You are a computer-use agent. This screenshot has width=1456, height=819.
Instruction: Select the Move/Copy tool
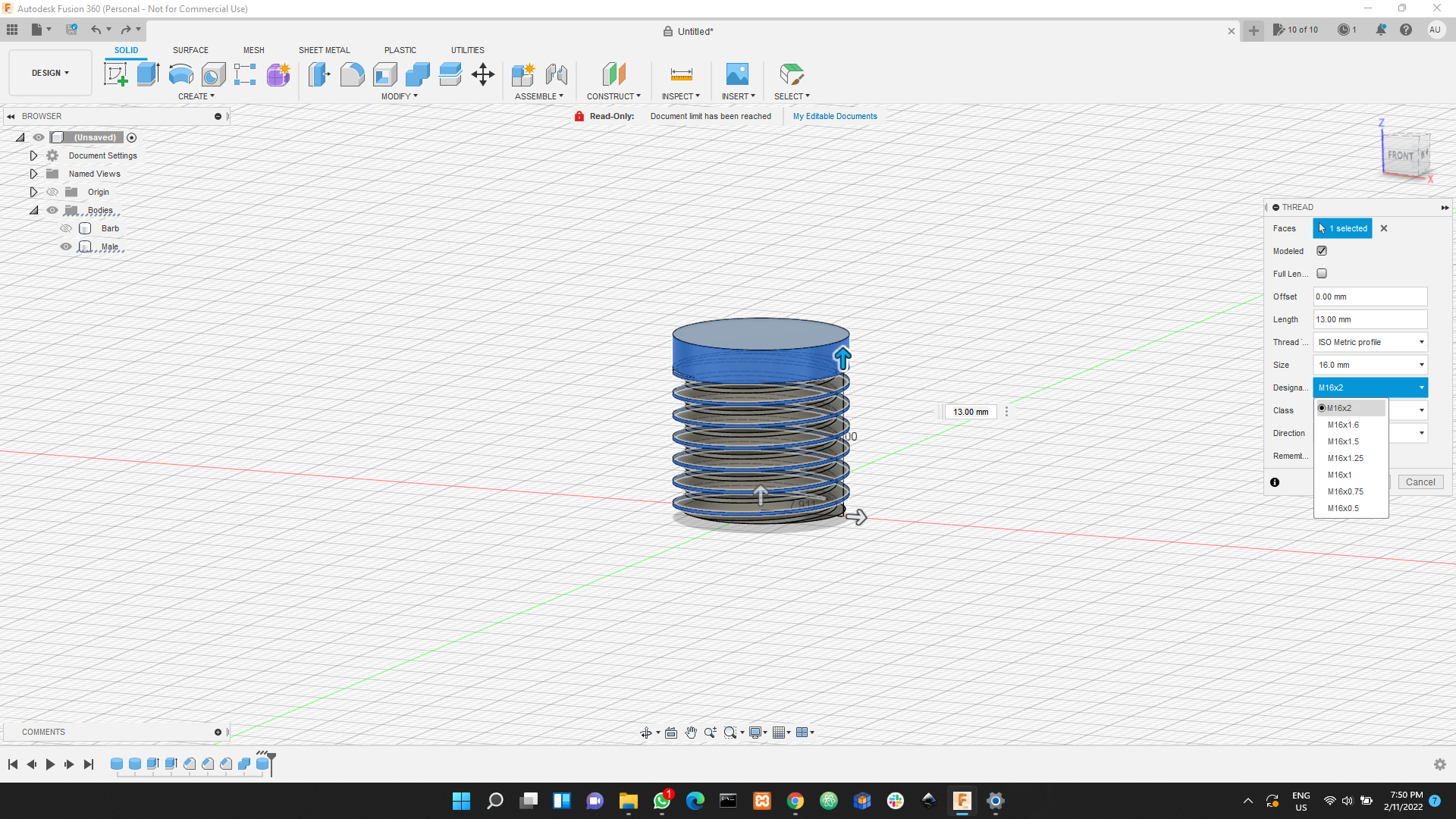[483, 74]
